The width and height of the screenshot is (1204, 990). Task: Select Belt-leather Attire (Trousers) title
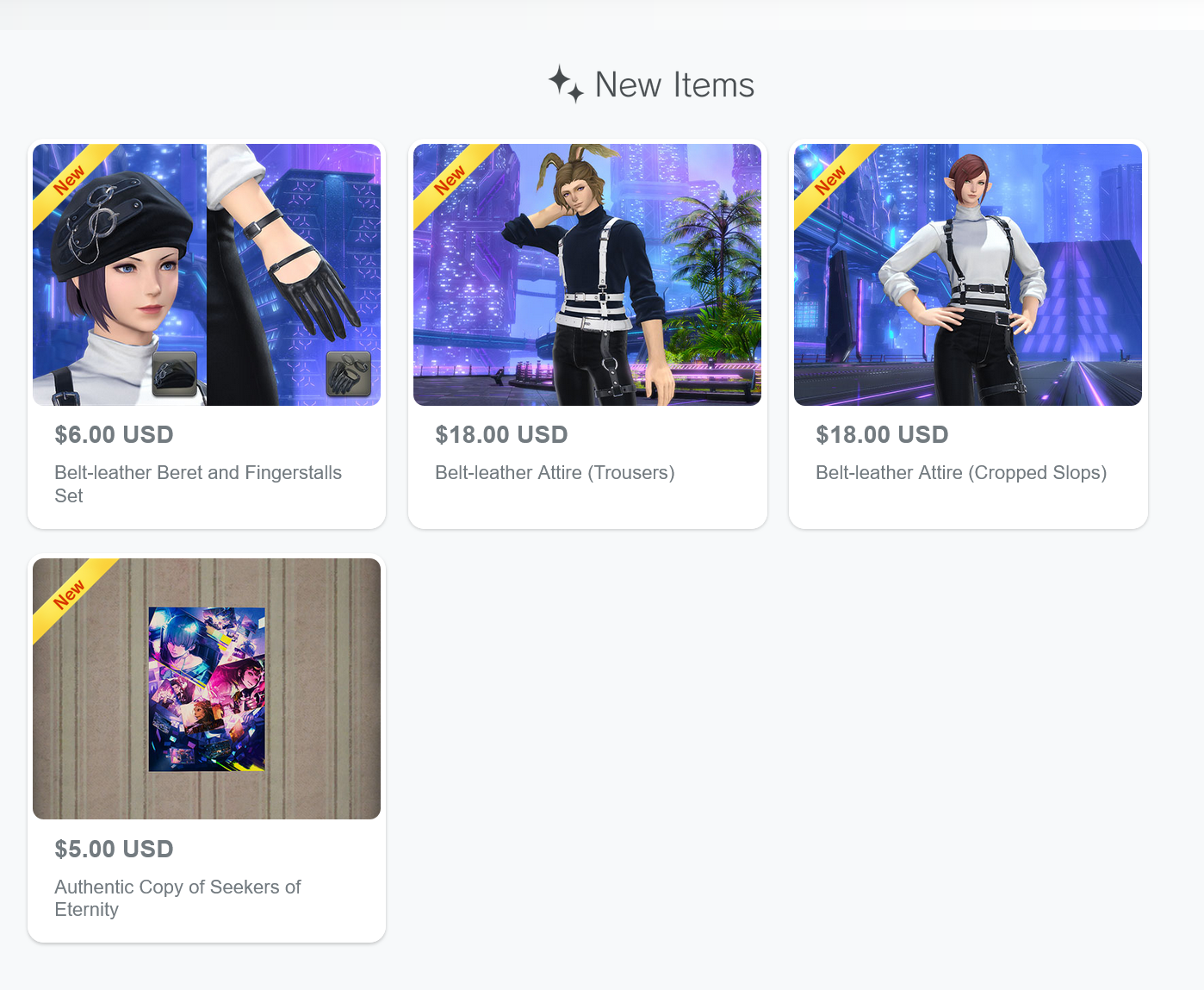(555, 473)
